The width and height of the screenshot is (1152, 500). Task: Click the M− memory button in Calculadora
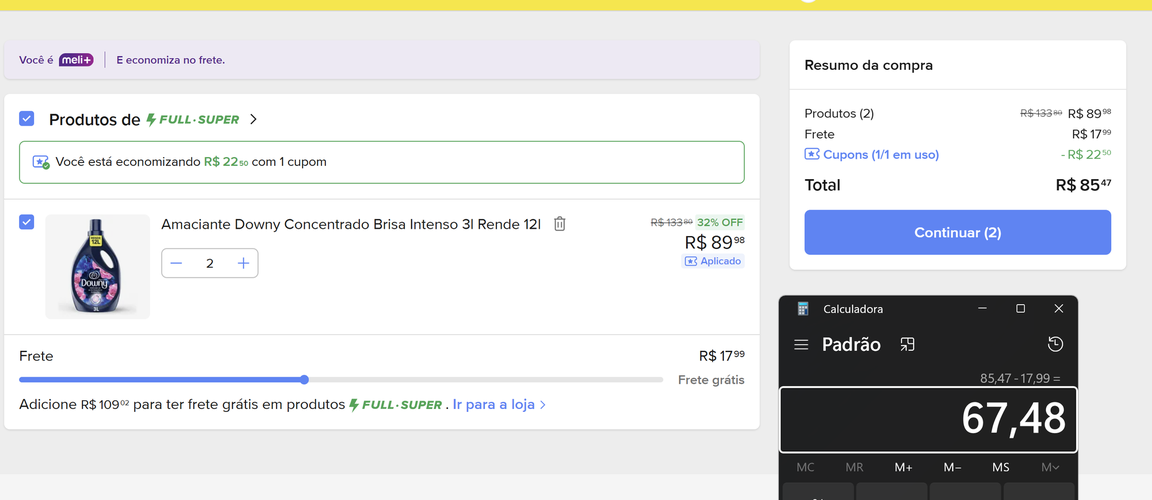[952, 468]
